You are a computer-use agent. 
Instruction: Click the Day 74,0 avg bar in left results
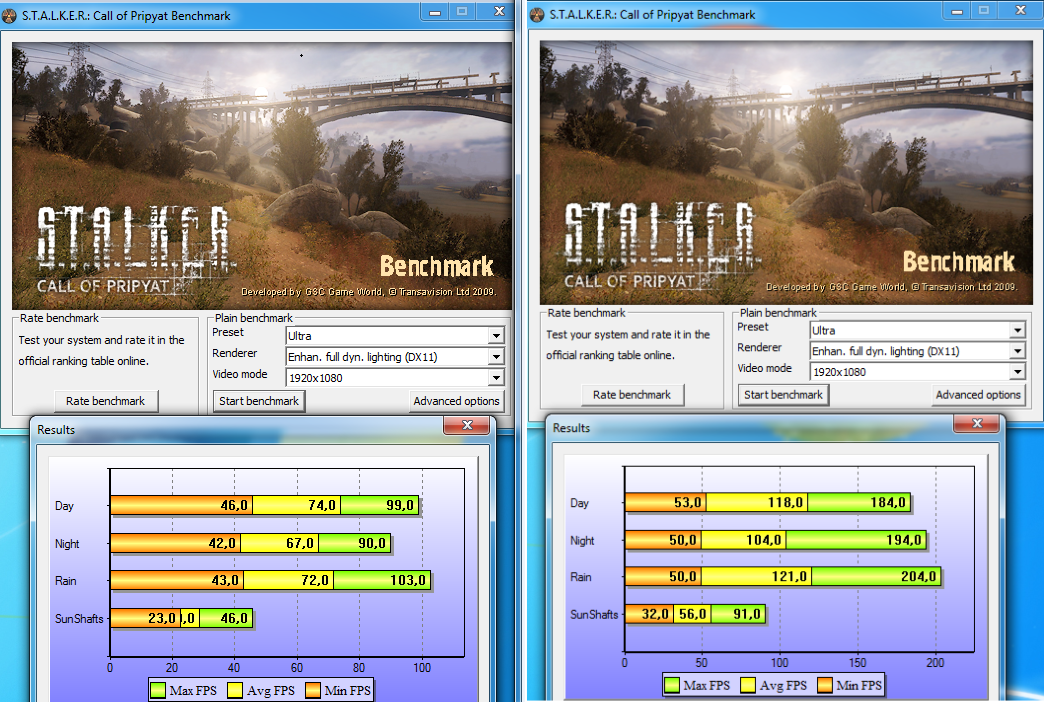297,505
